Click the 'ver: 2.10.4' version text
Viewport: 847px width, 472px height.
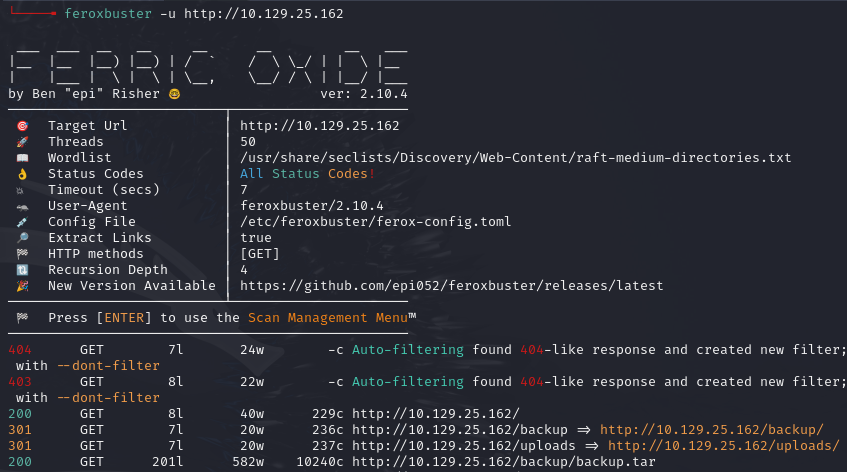(x=364, y=94)
